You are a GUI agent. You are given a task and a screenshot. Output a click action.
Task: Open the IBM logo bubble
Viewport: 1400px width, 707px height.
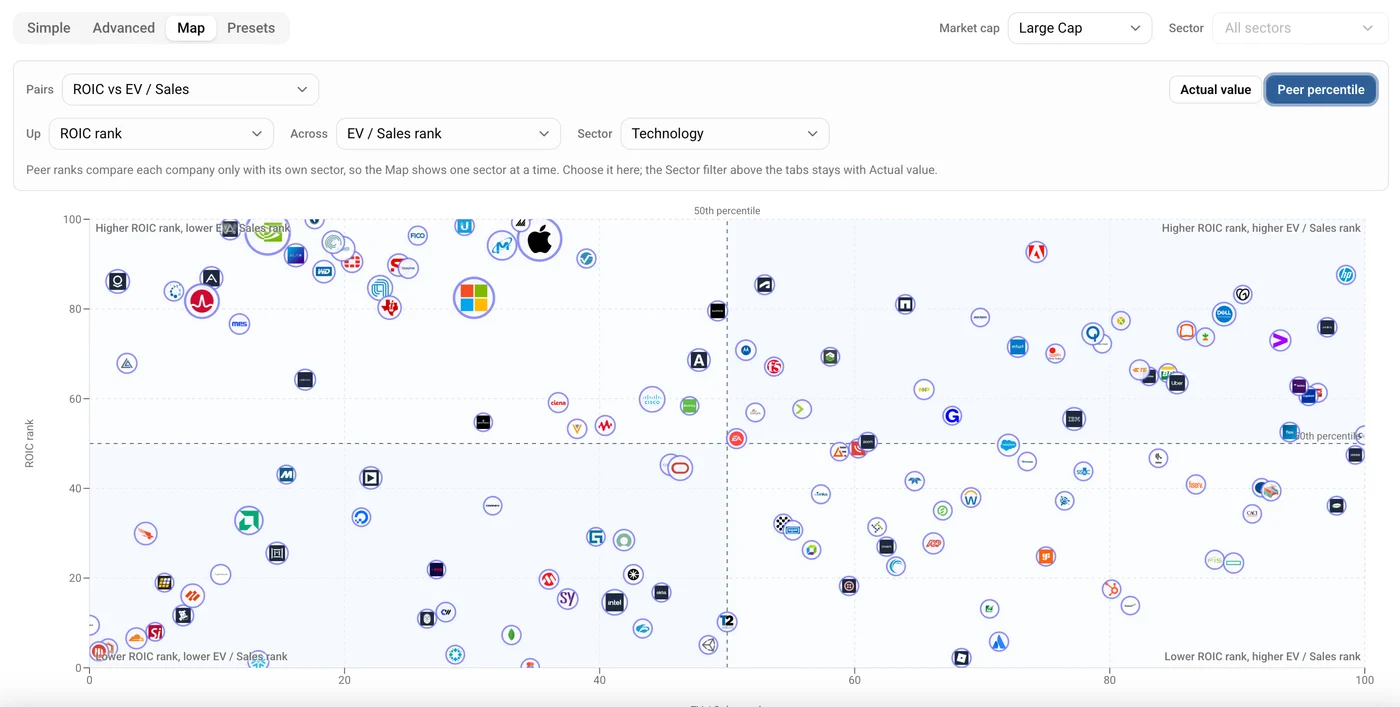click(1074, 419)
